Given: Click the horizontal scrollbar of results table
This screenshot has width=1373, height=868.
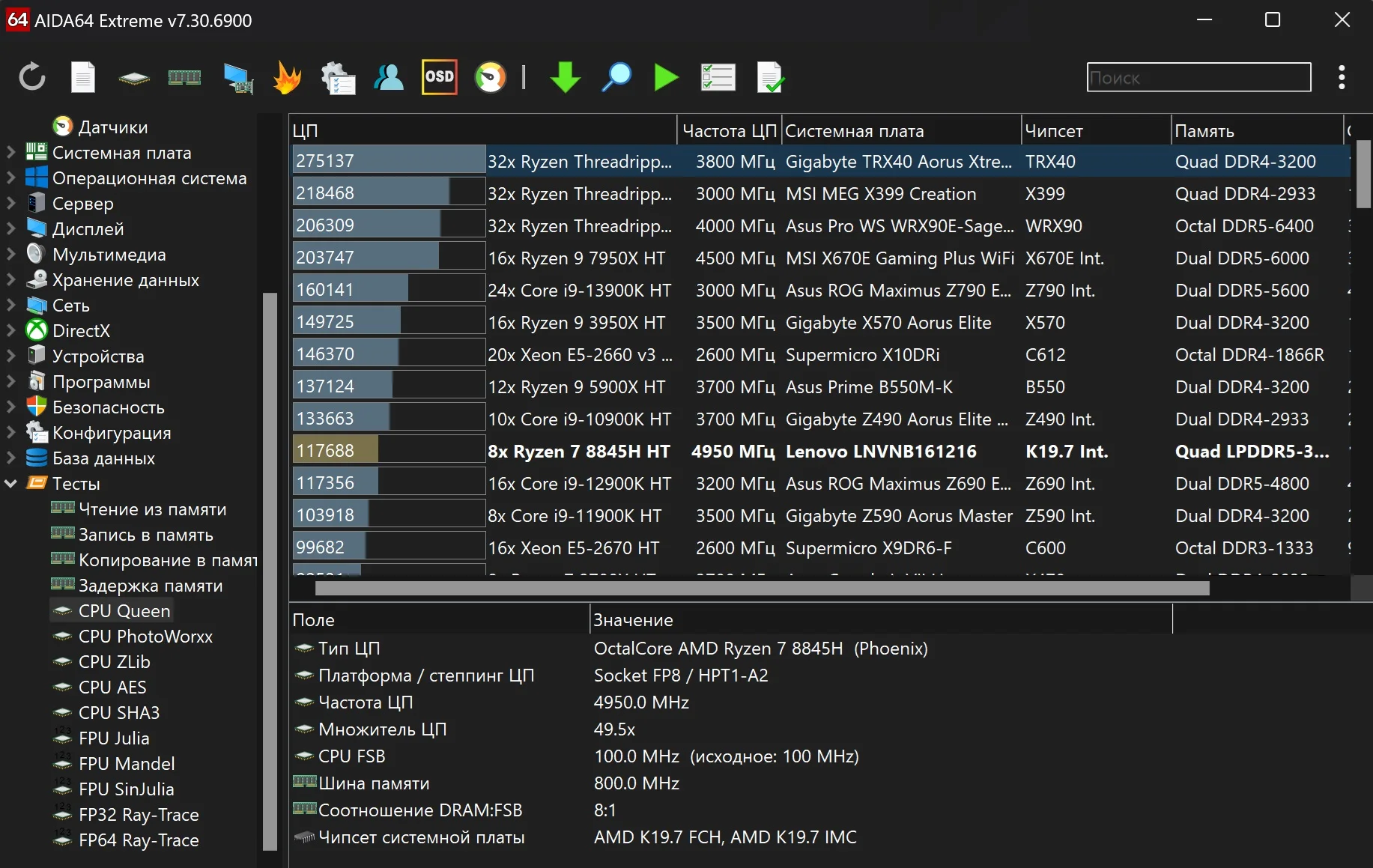Looking at the screenshot, I should tap(761, 589).
